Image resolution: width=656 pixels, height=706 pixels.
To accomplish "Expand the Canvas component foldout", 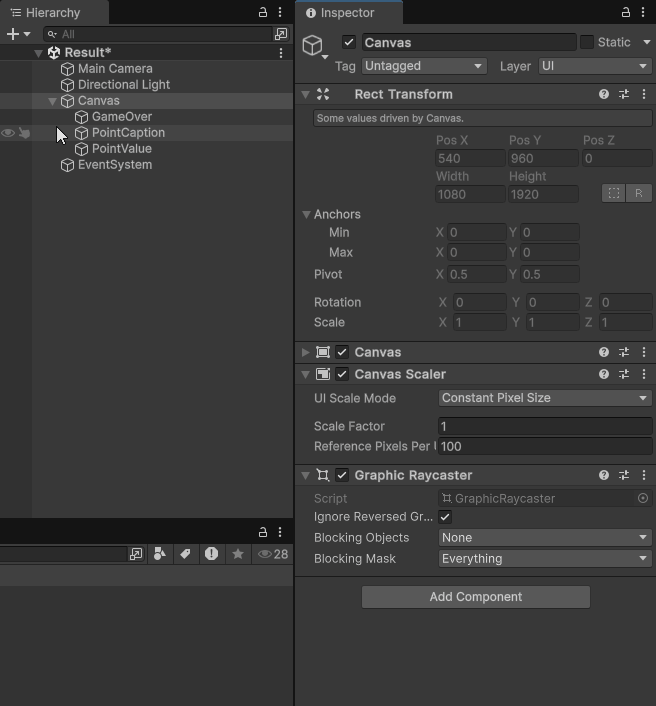I will 306,352.
